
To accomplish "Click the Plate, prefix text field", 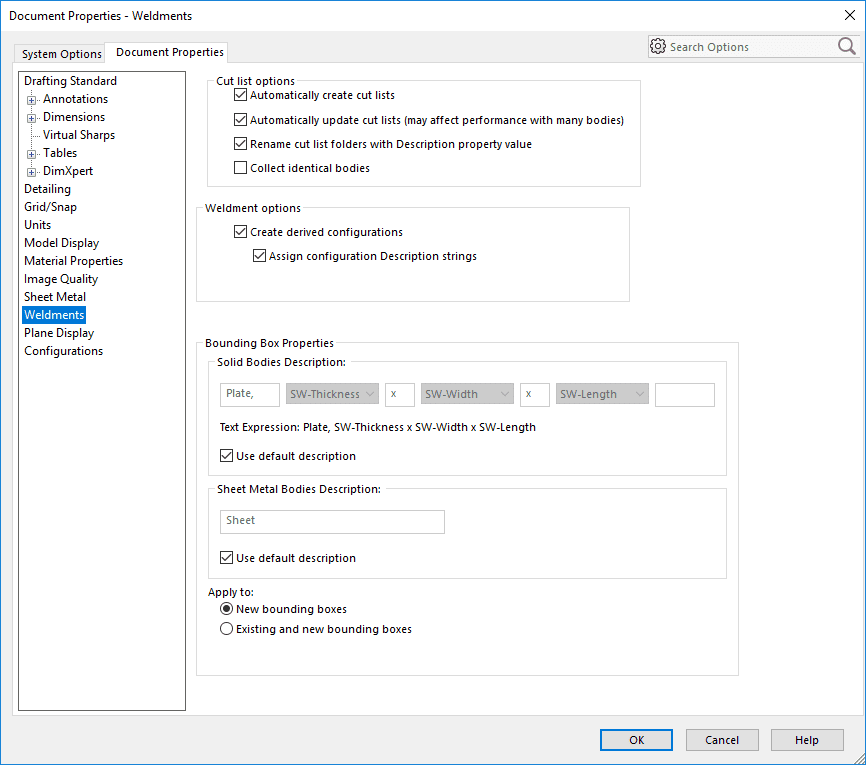I will pos(250,394).
